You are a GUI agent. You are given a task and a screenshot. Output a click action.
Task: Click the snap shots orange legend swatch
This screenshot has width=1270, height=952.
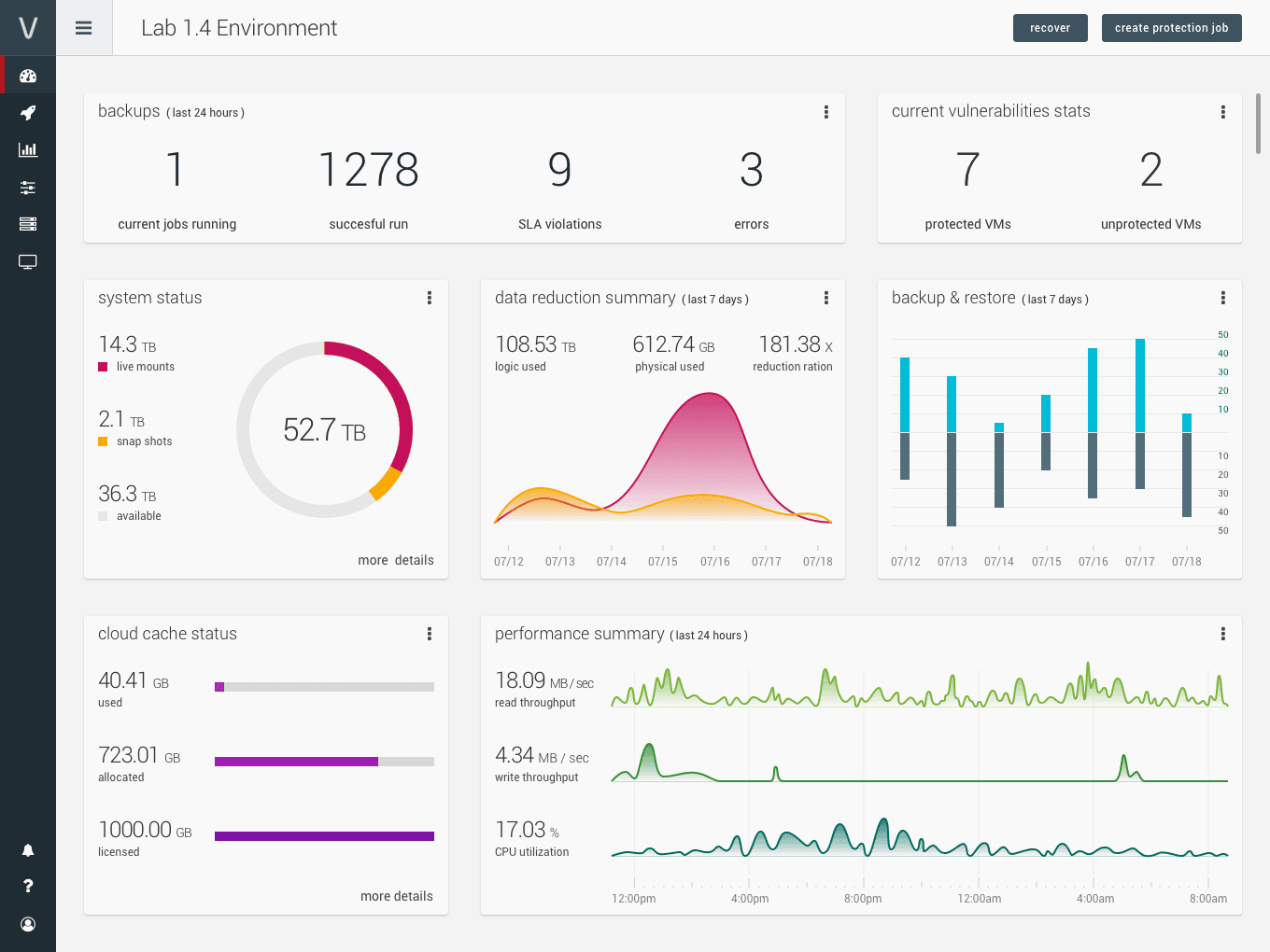tap(103, 441)
